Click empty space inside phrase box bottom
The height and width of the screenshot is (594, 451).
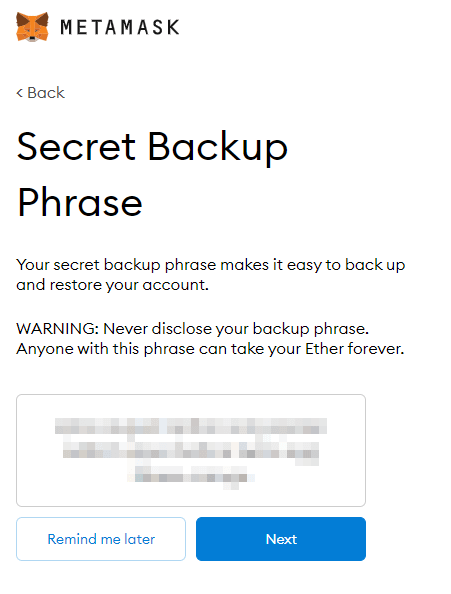(x=191, y=496)
